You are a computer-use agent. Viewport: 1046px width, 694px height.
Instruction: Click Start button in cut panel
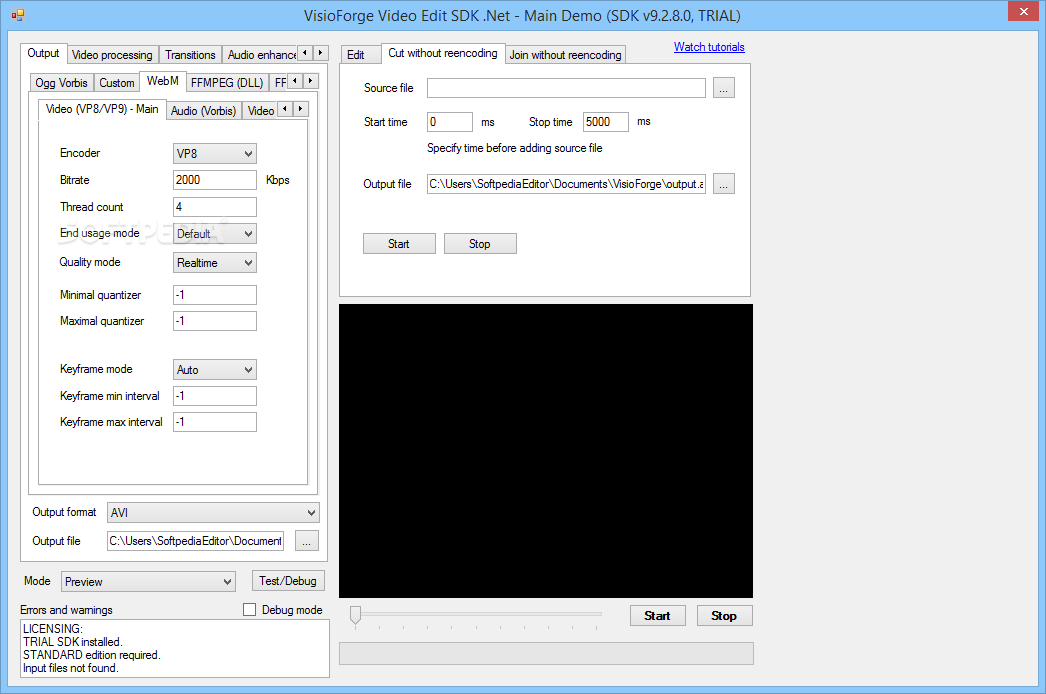[x=399, y=244]
